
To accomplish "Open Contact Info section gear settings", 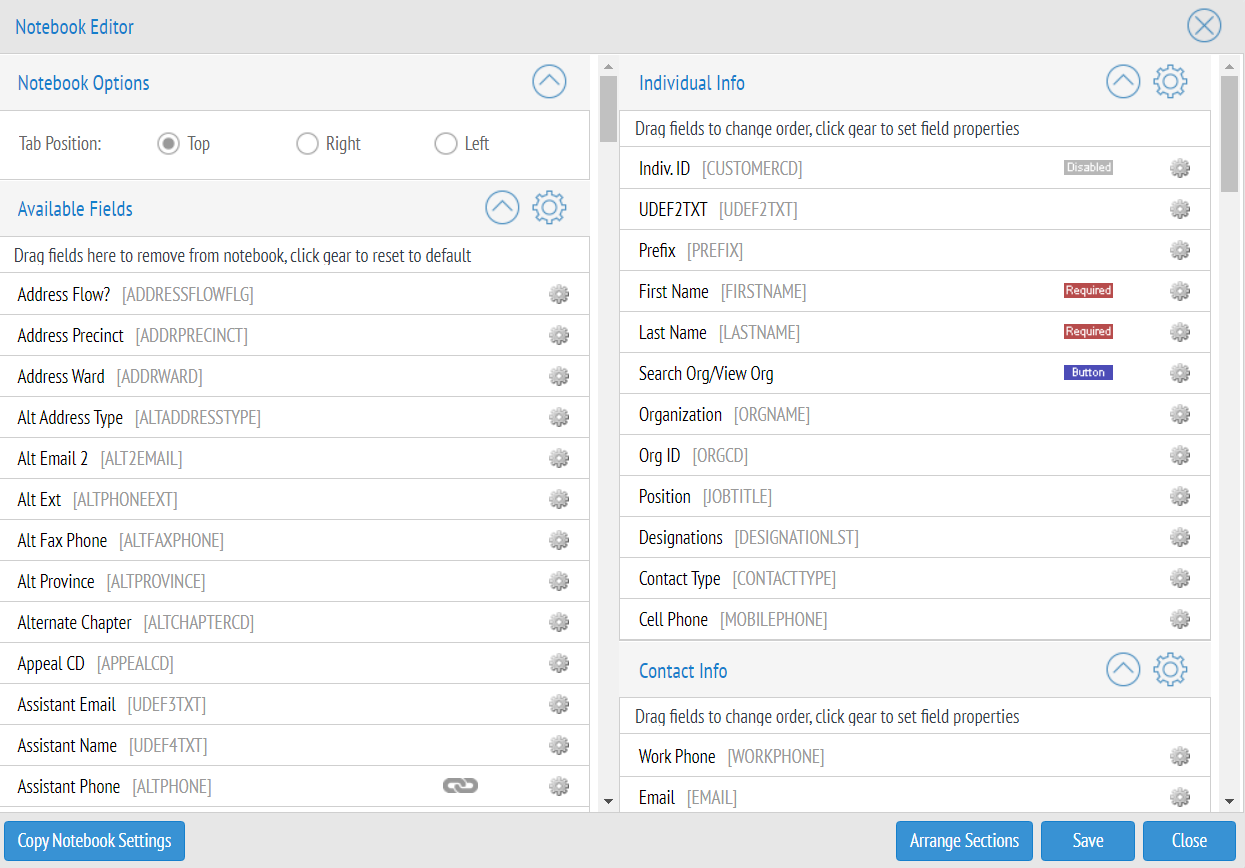I will [x=1170, y=670].
